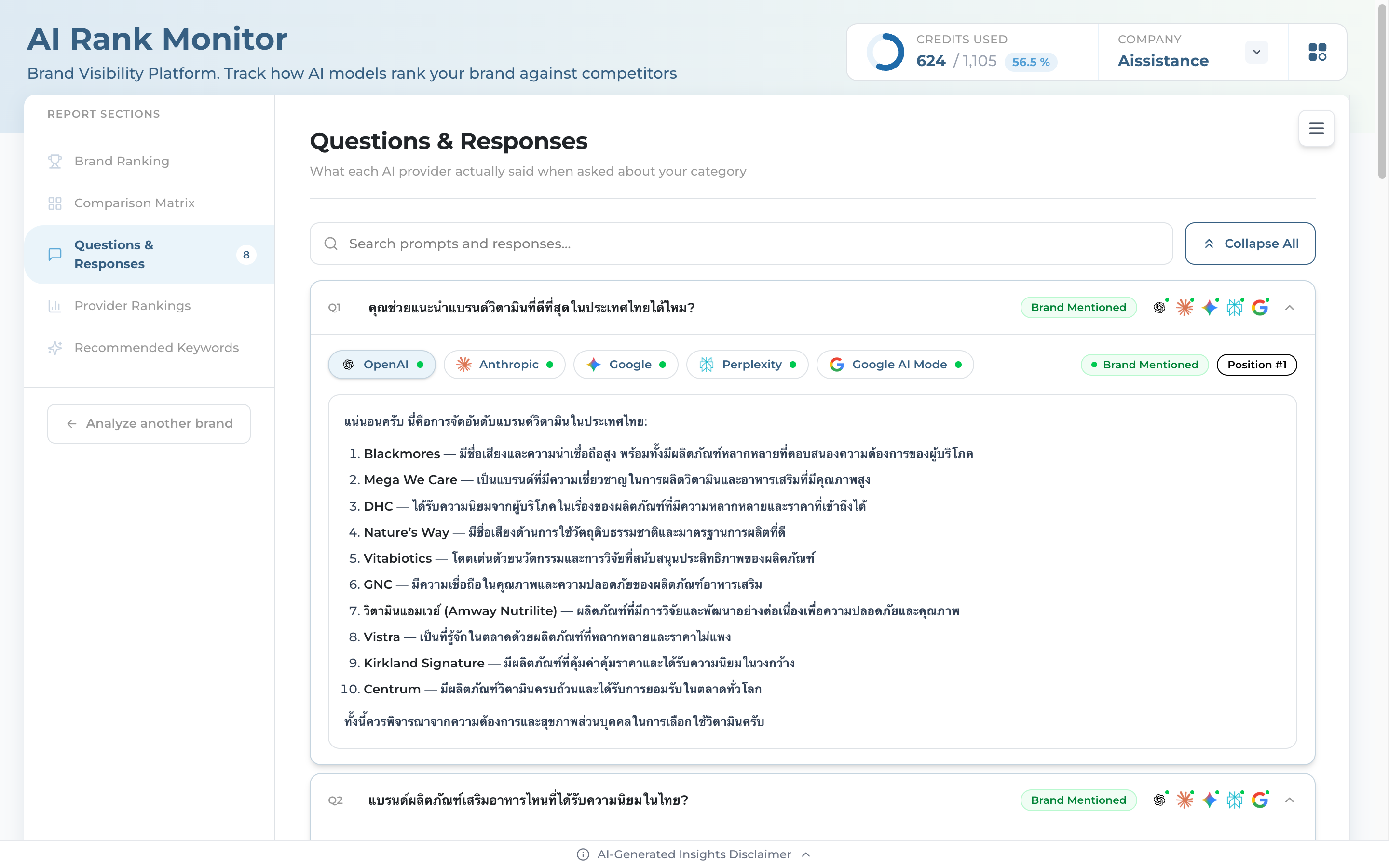Open the Questions & Responses section
The width and height of the screenshot is (1389, 868).
[149, 254]
